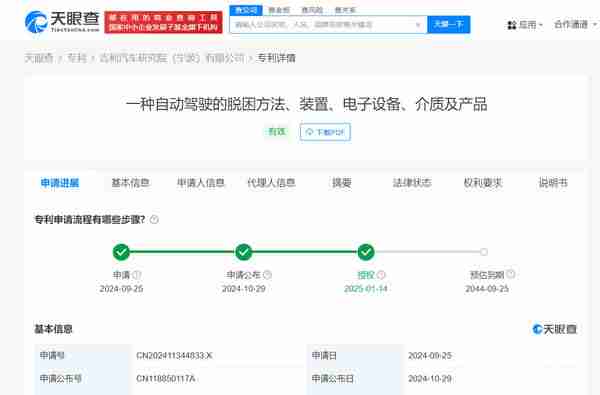Switch to the 代理人信息 tab
The height and width of the screenshot is (395, 600).
pos(271,183)
